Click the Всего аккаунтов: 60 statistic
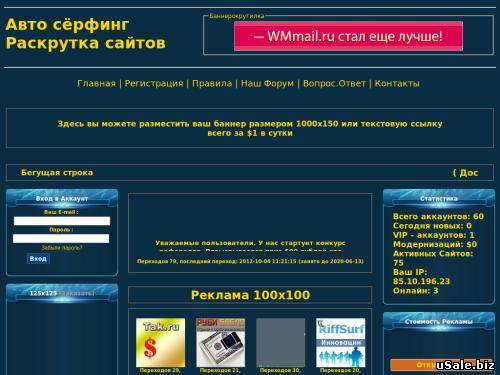 438,216
